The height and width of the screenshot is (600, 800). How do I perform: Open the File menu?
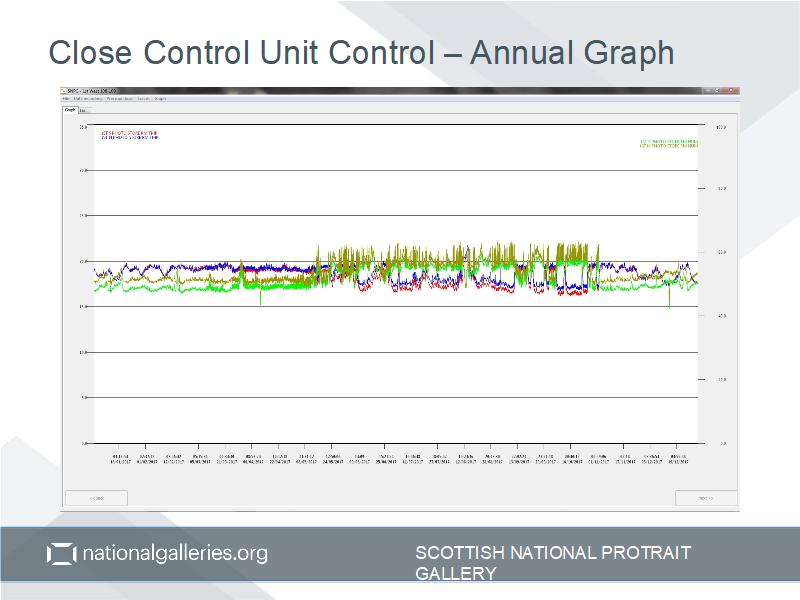[66, 99]
